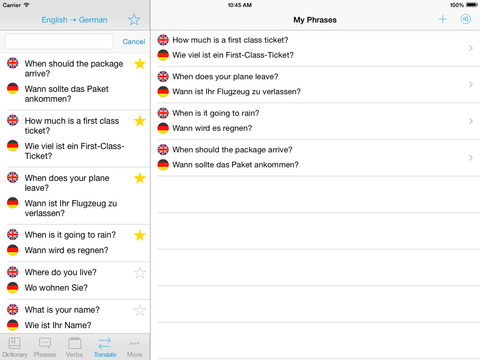480x360 pixels.
Task: Tap German flag in My Phrases First-Class-Ticket row
Action: click(163, 55)
